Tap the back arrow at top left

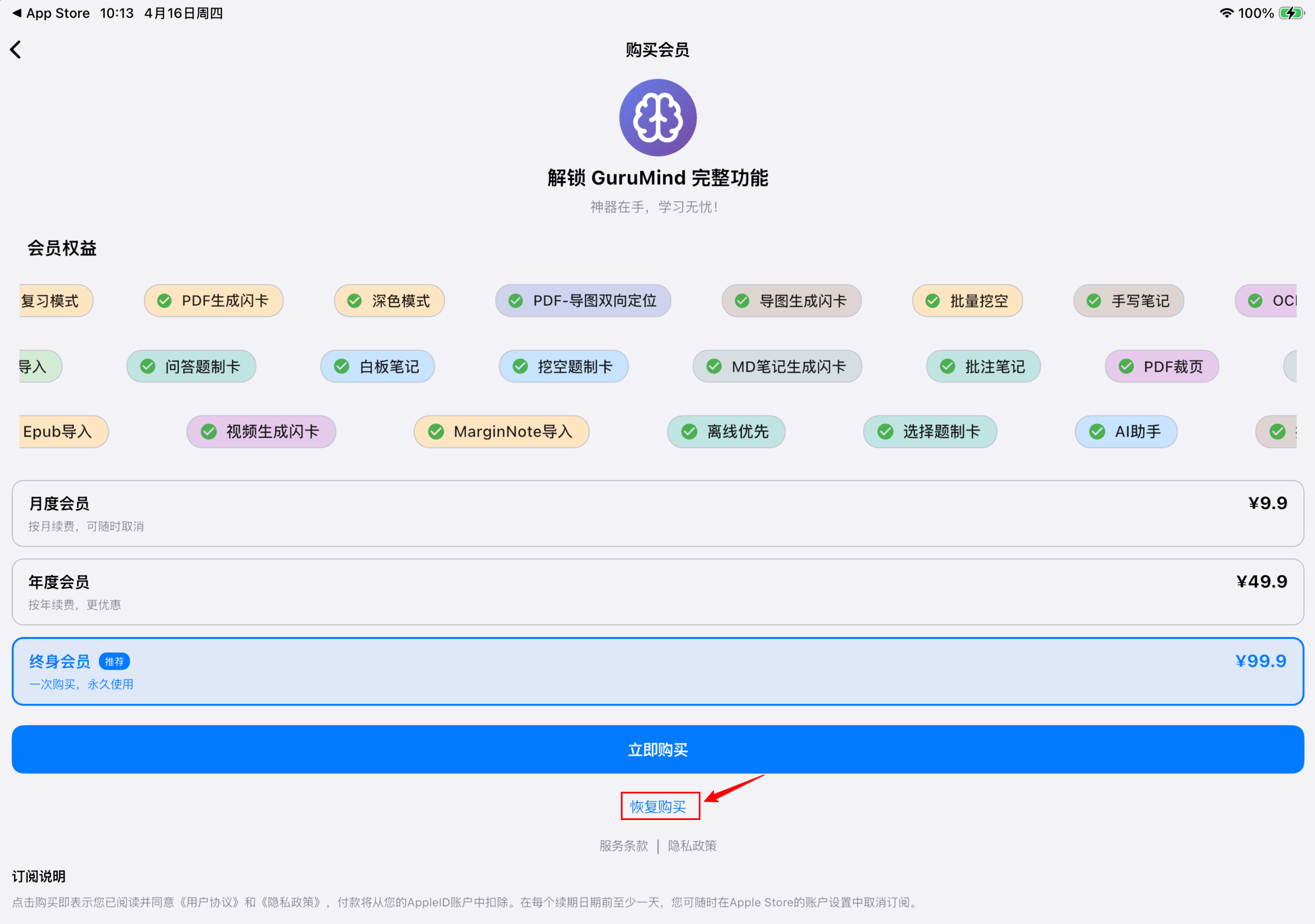pyautogui.click(x=16, y=49)
